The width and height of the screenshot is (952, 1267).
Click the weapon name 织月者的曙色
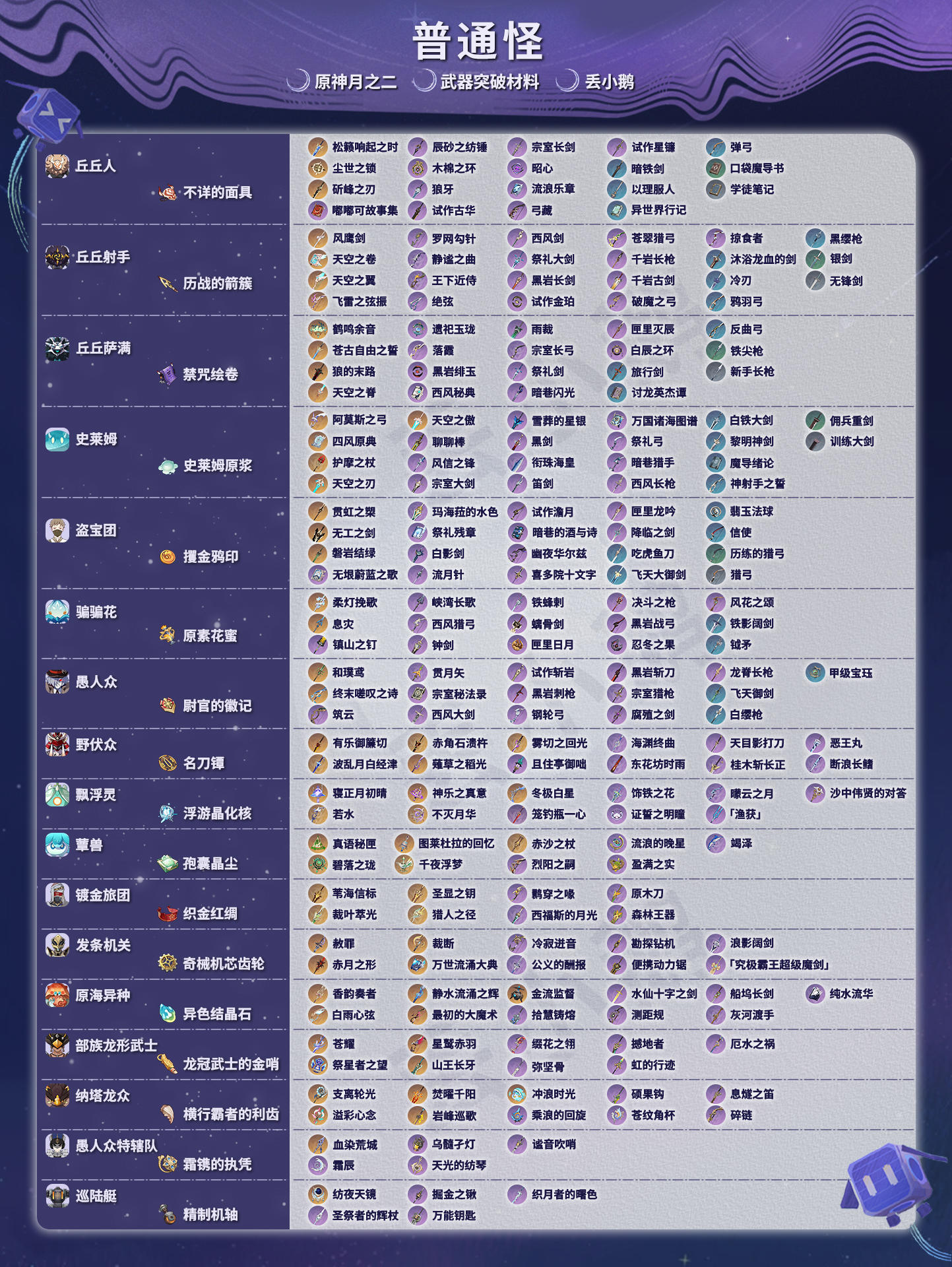[x=564, y=1194]
